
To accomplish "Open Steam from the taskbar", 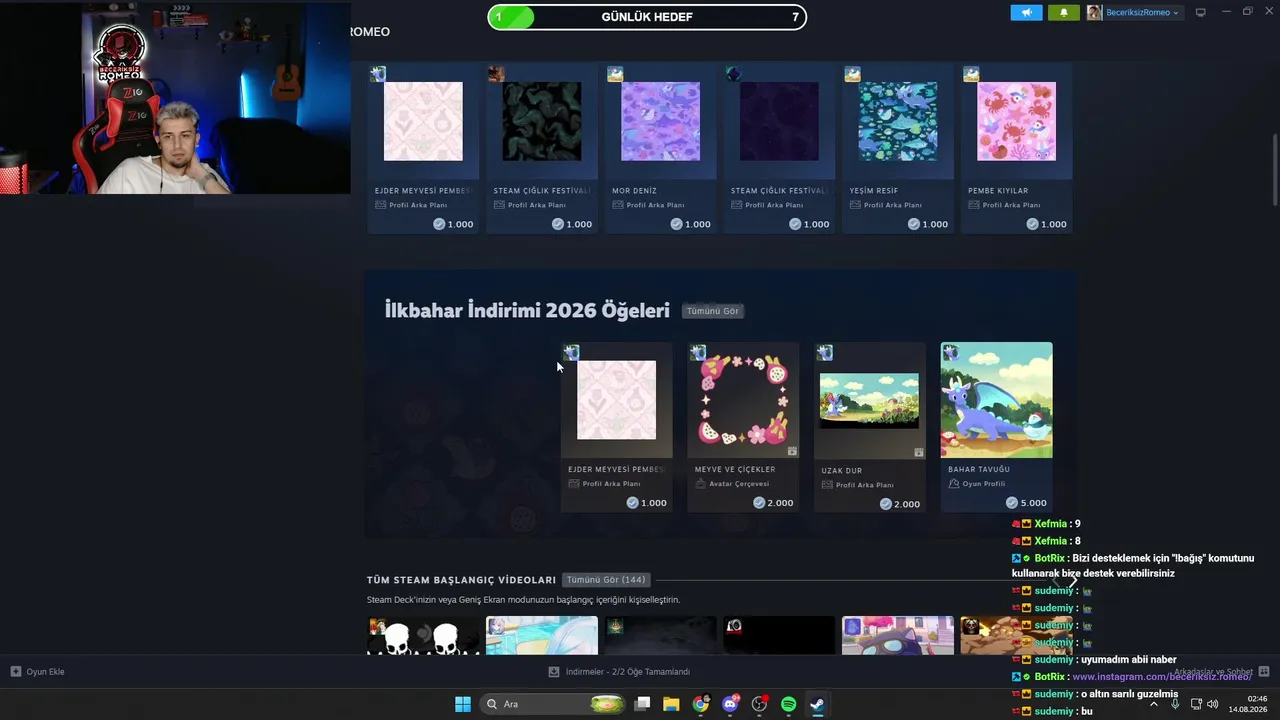I will (817, 704).
